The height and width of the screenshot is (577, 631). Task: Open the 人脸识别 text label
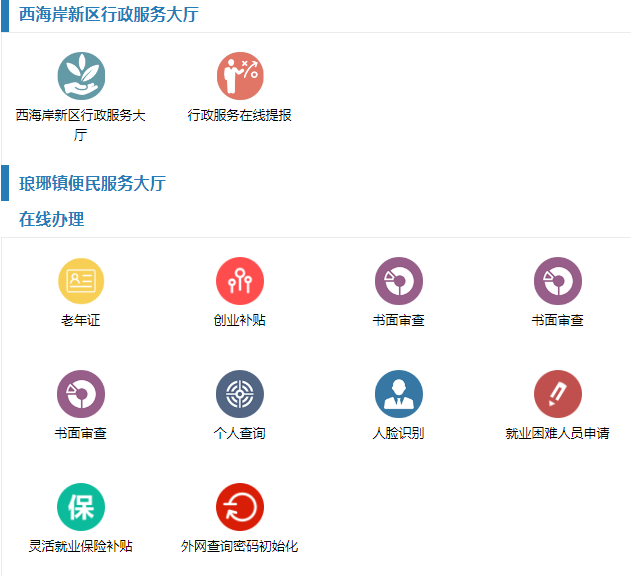(x=399, y=434)
